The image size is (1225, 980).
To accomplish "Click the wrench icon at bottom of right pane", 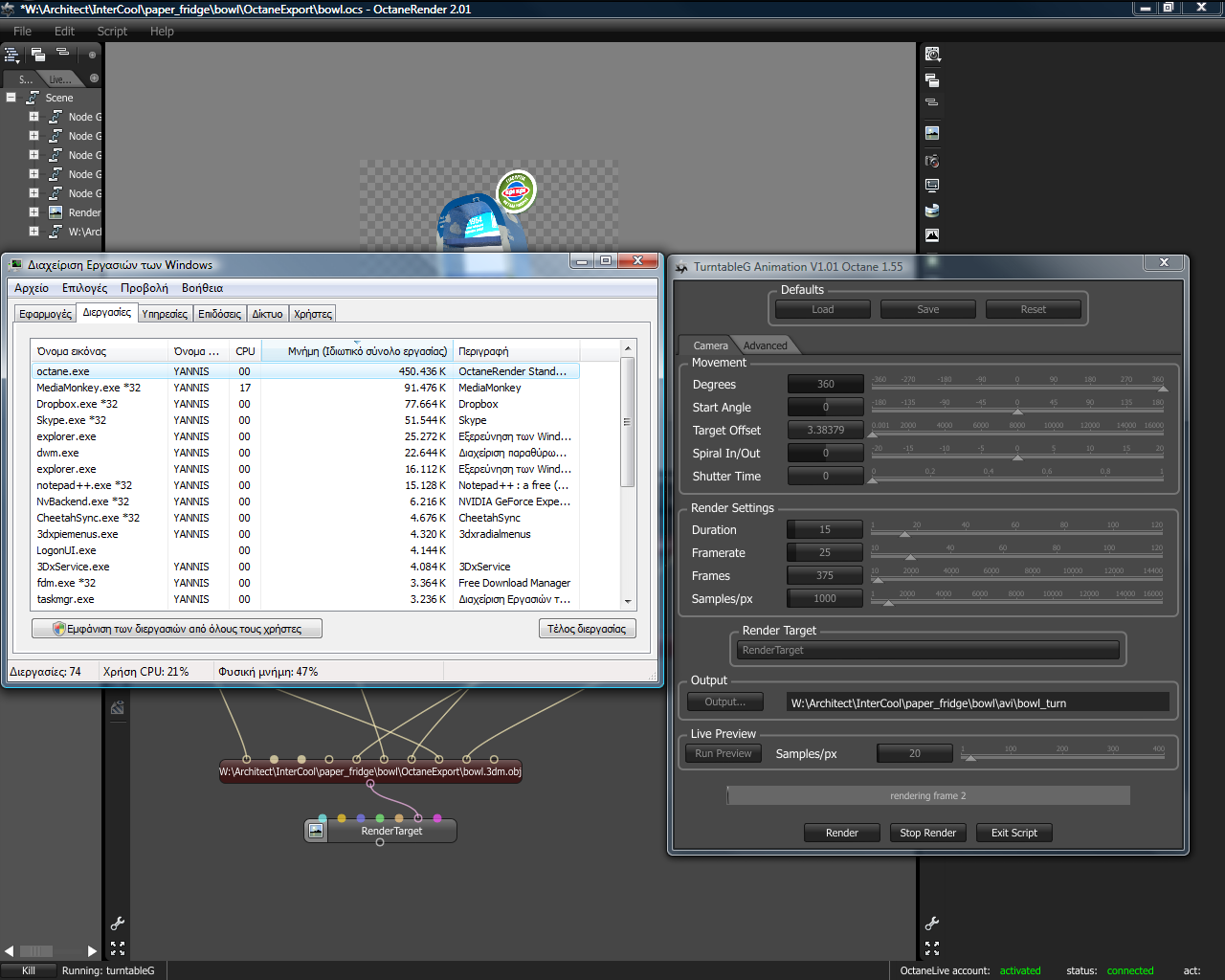I will [x=932, y=924].
